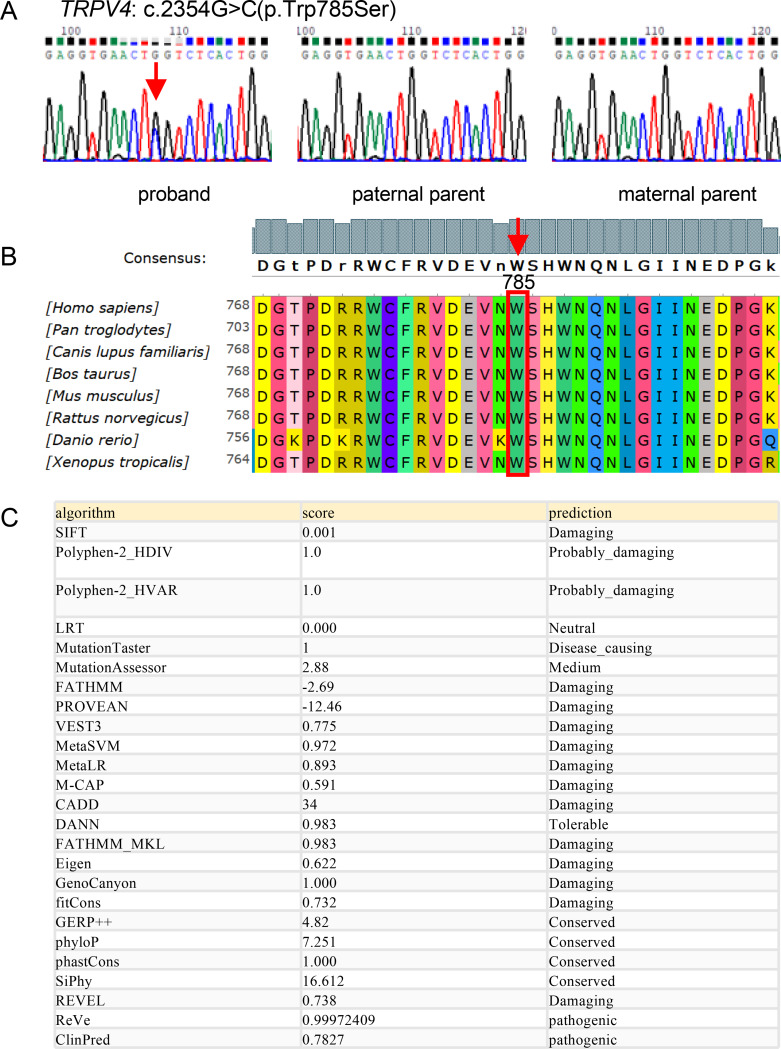Click the 'maternal parent' caption
Screen dimensions: 781x1049
pyautogui.click(x=687, y=194)
